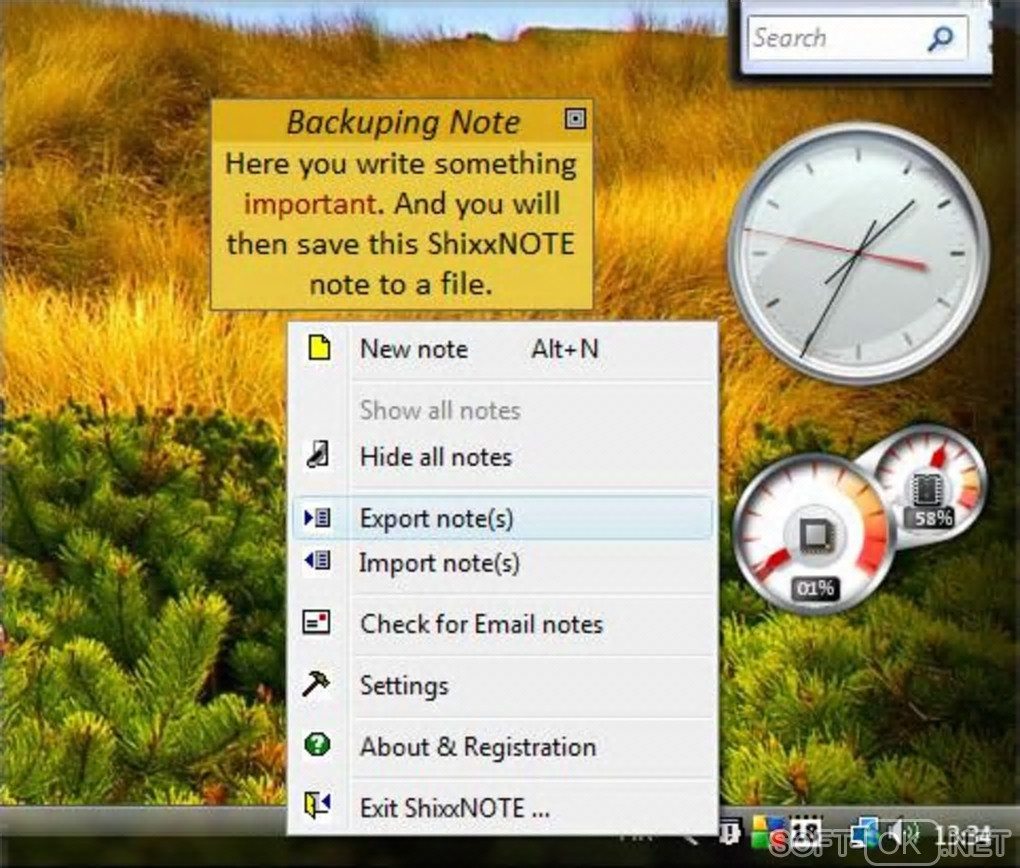Open About & Registration menu entry

[x=502, y=746]
